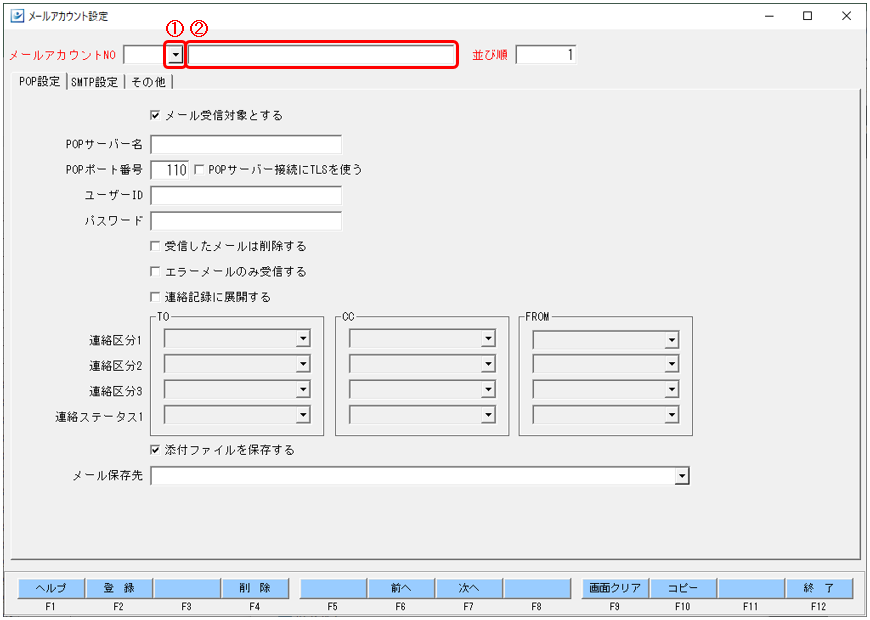
Task: Open the TO 連絡区分1 dropdown
Action: click(303, 339)
